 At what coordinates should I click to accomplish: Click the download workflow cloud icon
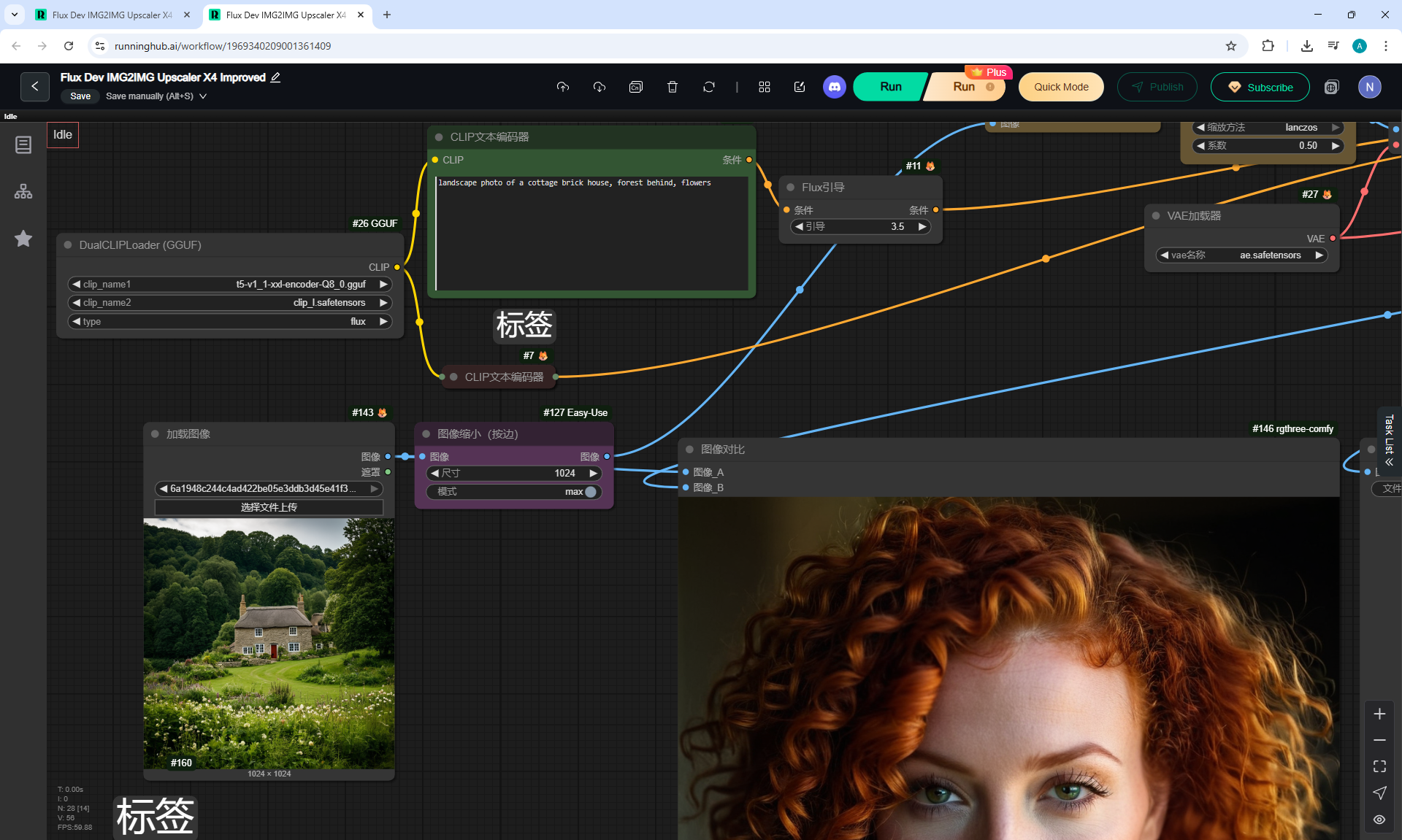point(599,87)
